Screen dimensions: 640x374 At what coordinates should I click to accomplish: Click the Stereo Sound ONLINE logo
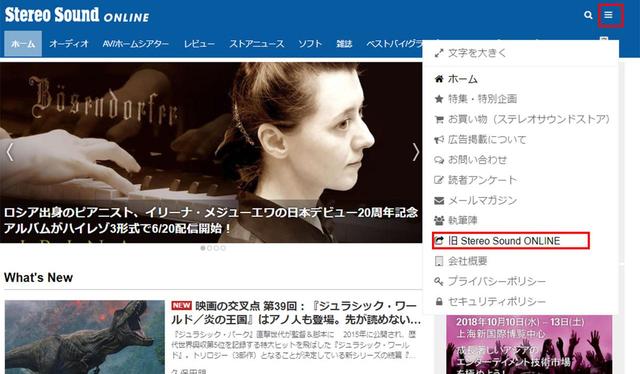[77, 15]
